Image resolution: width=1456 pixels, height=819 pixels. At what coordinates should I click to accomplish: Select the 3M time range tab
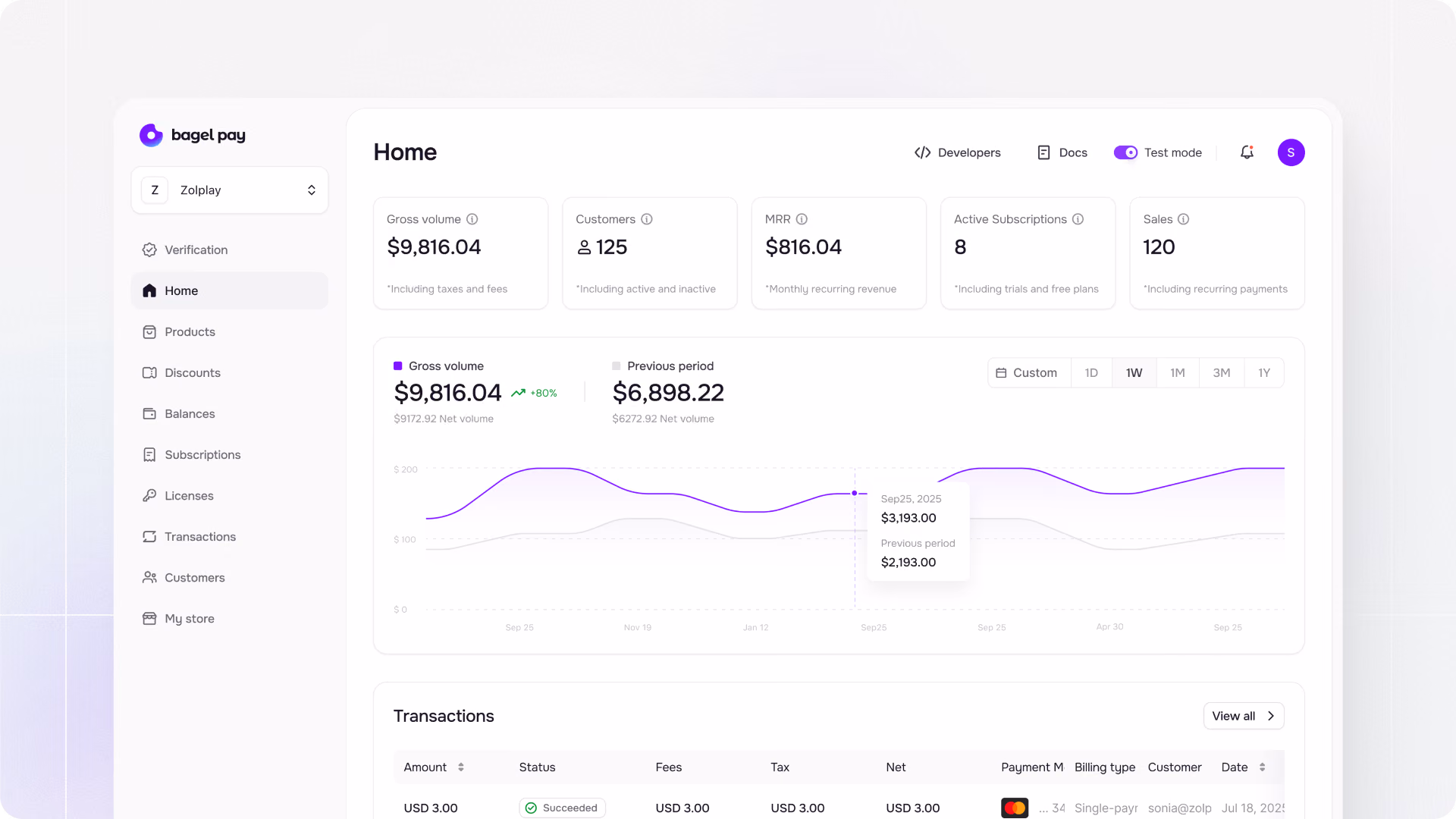(1221, 372)
